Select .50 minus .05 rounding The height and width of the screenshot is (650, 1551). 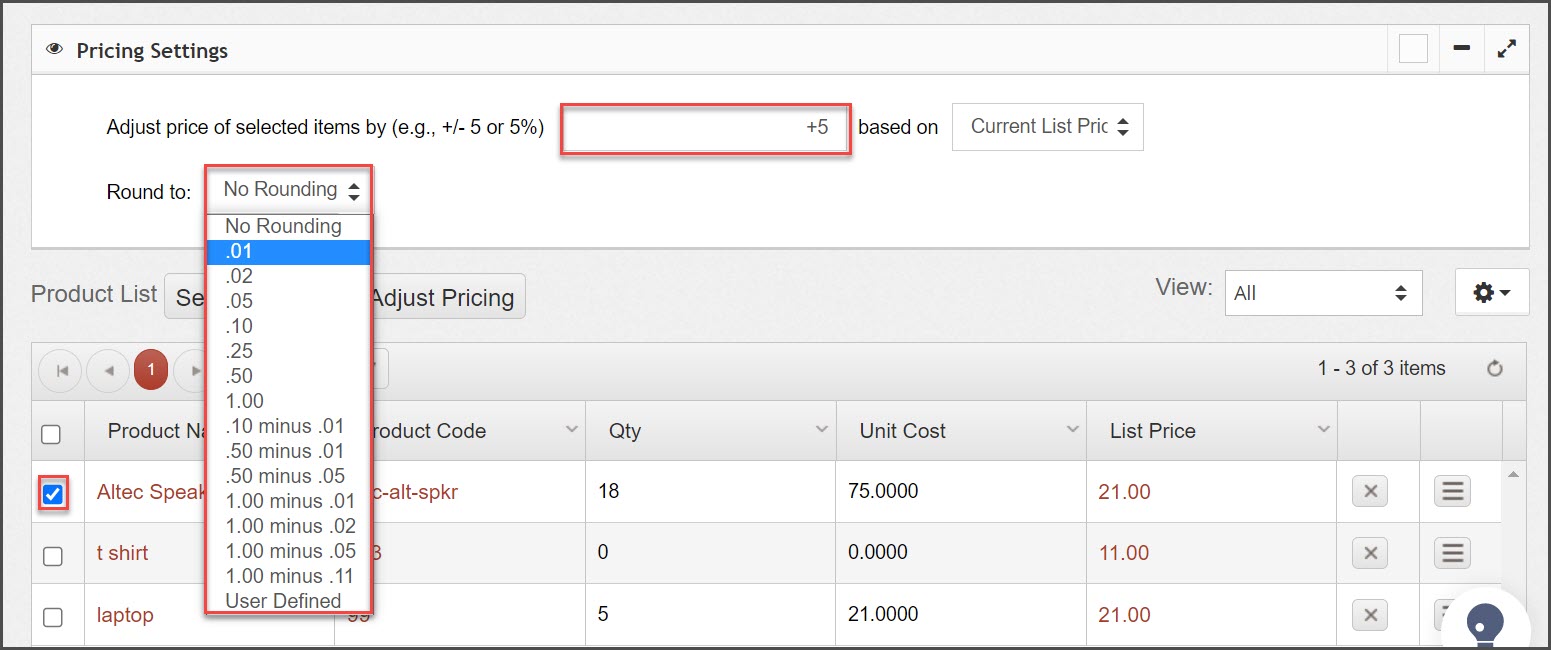coord(288,476)
